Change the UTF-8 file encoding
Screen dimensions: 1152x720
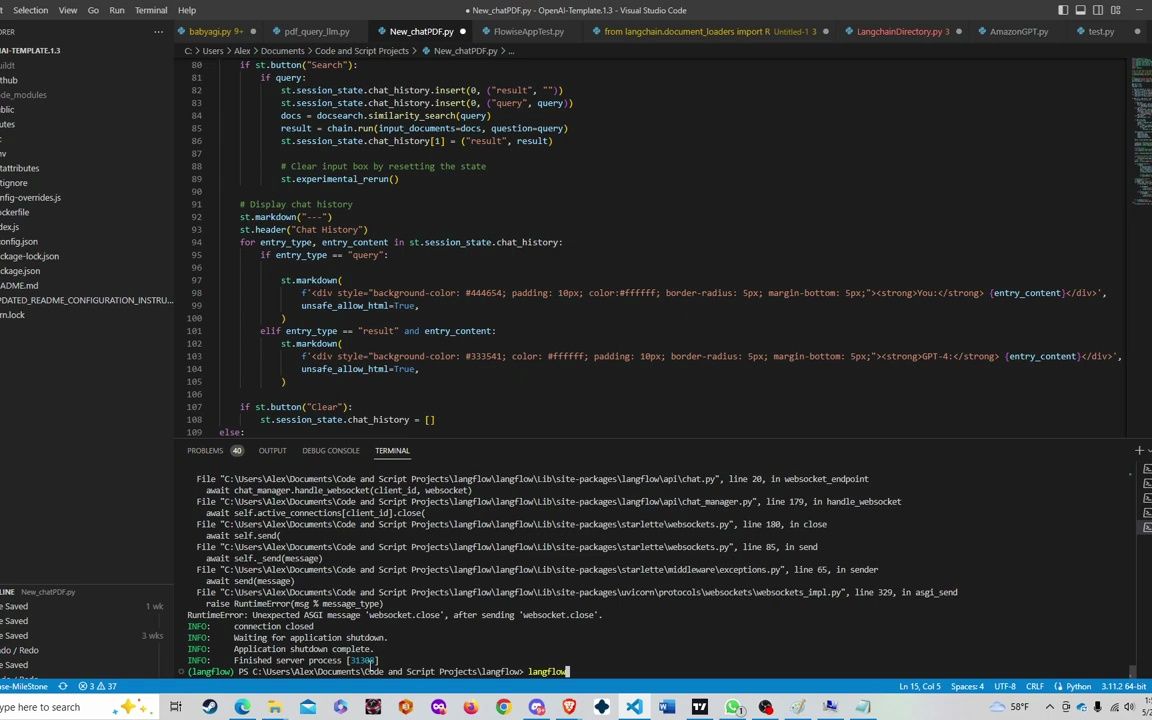[x=1005, y=686]
